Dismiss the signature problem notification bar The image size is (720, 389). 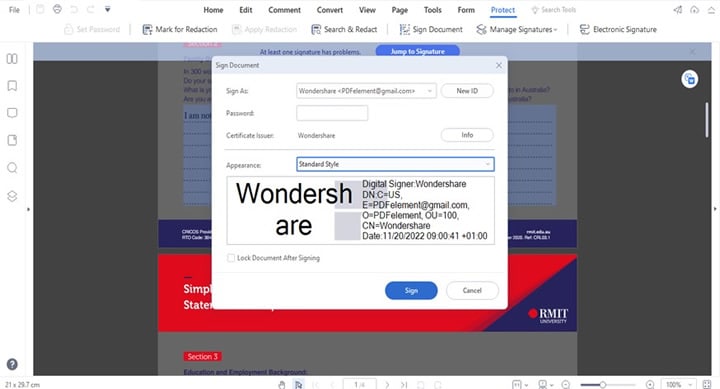[x=692, y=52]
